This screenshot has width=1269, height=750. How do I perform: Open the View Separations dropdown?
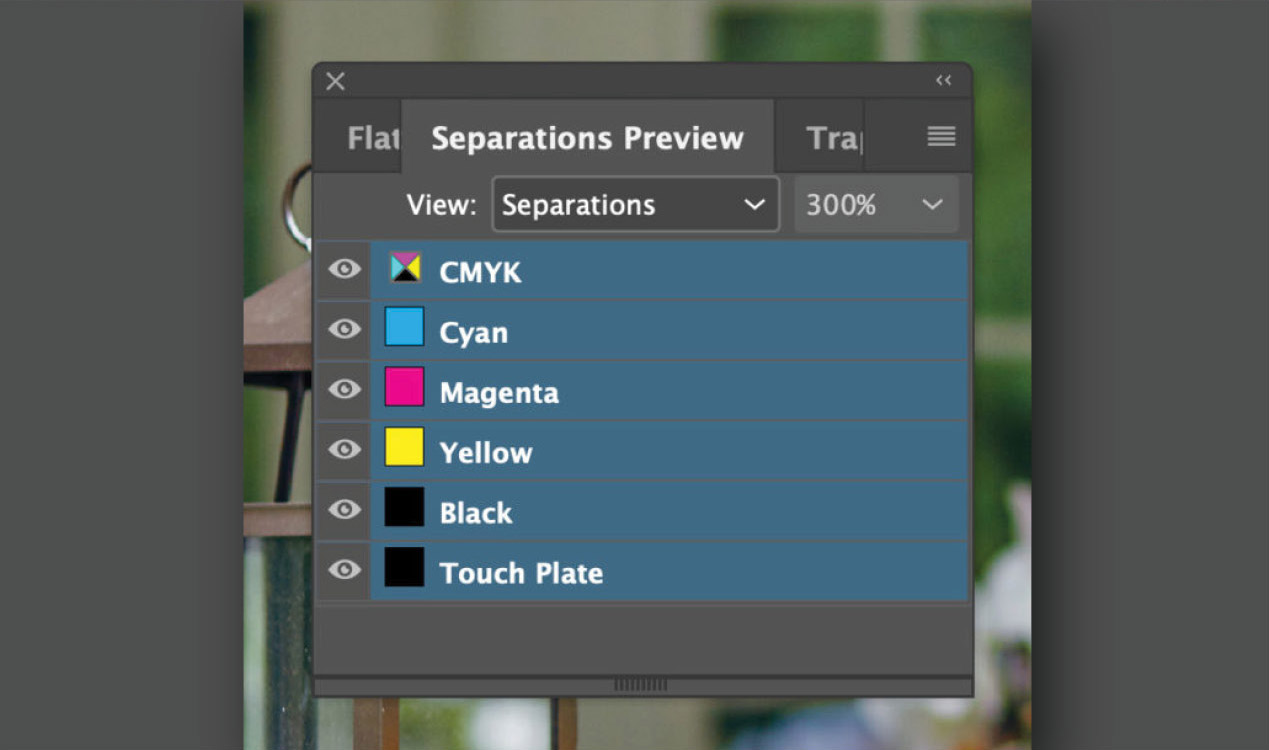(635, 205)
